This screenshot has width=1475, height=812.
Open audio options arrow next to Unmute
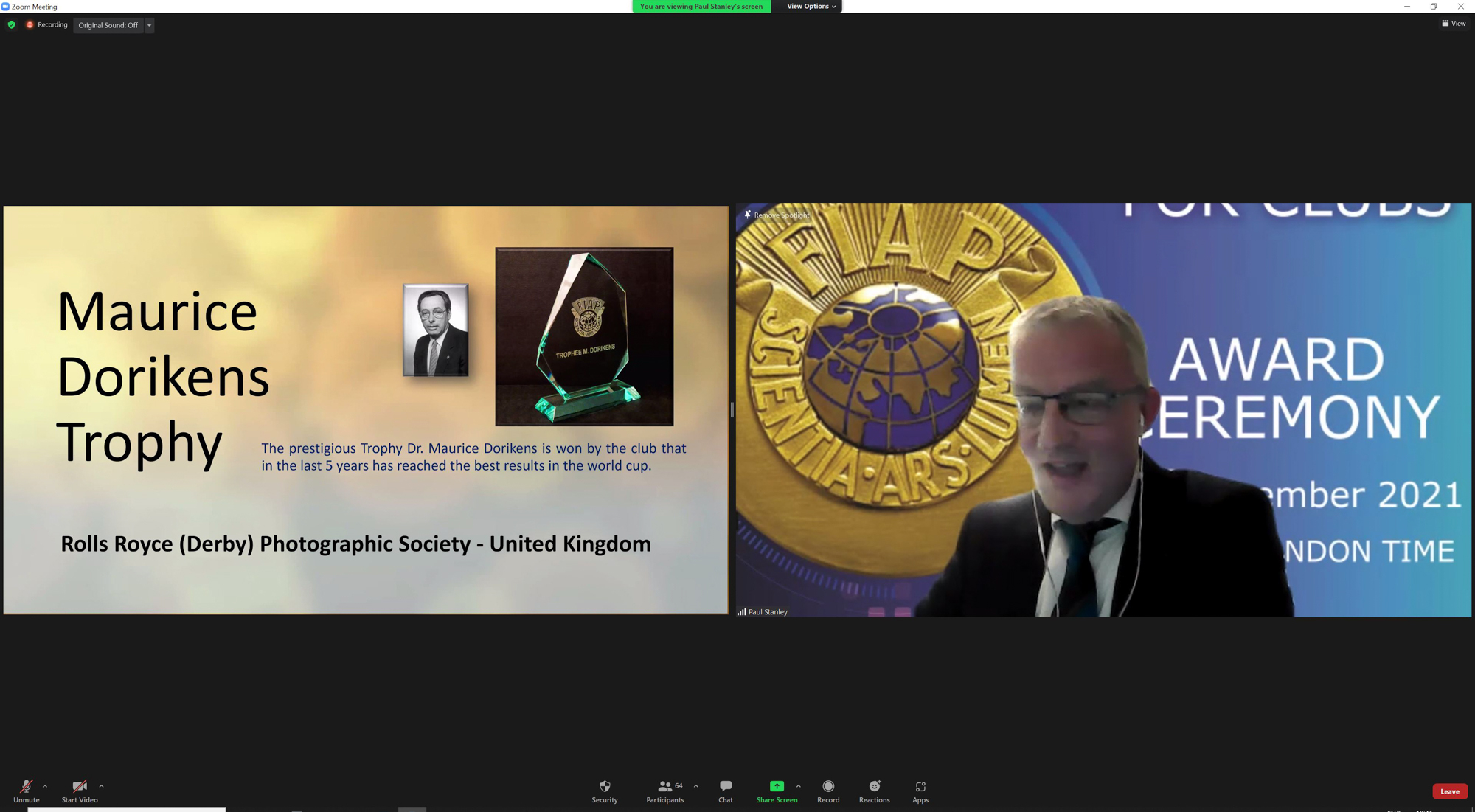coord(45,786)
